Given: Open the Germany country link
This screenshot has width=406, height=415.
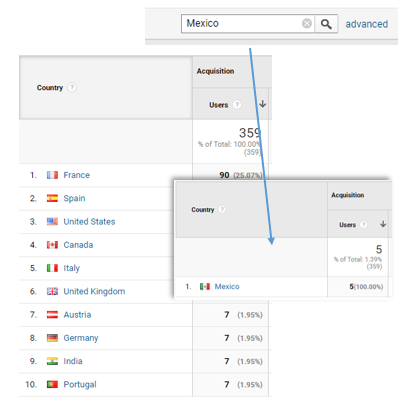Looking at the screenshot, I should (81, 338).
